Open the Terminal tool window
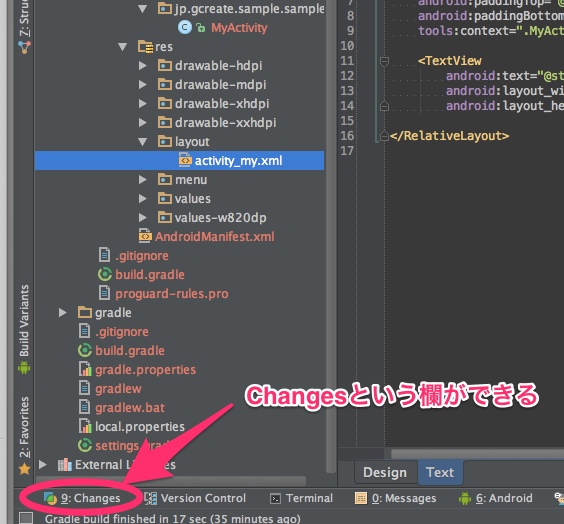The width and height of the screenshot is (564, 524). [301, 498]
